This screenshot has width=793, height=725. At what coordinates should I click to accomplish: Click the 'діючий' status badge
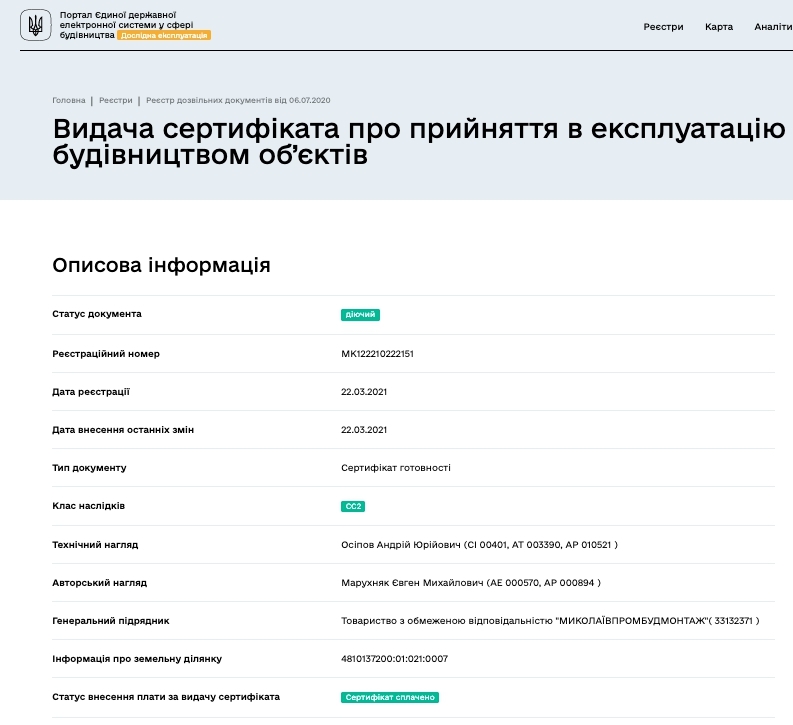pos(360,314)
